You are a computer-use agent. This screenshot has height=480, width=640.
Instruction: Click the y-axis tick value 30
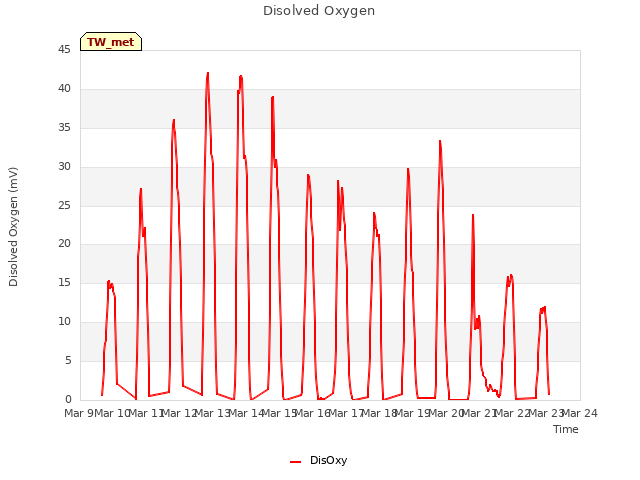(x=64, y=167)
